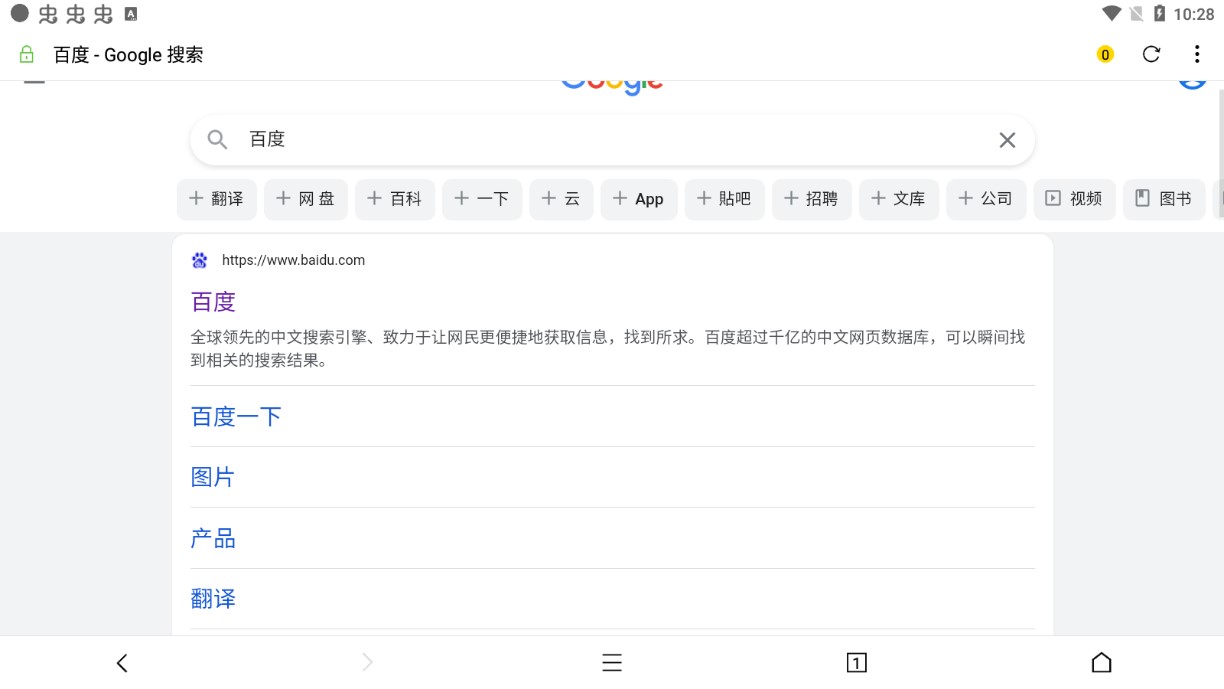Add 翻译 filter chip

tap(217, 199)
